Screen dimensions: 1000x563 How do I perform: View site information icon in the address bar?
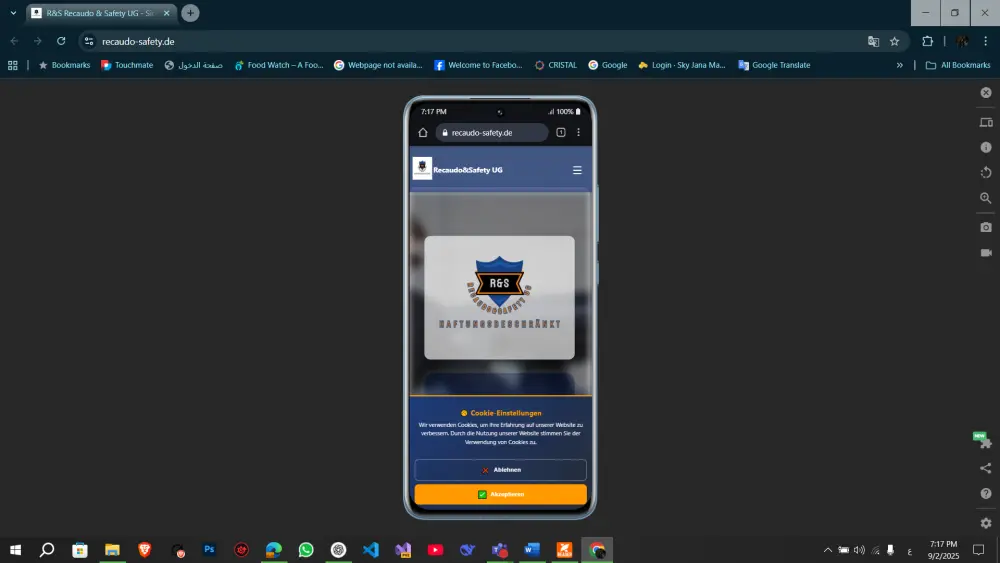pyautogui.click(x=89, y=41)
